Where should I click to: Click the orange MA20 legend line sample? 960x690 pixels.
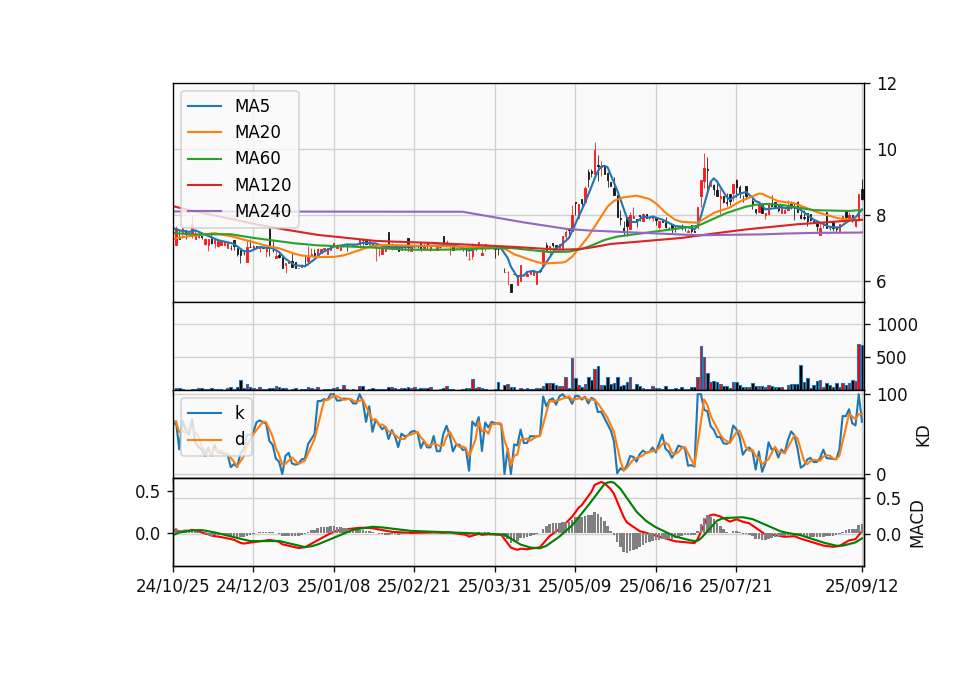click(204, 132)
